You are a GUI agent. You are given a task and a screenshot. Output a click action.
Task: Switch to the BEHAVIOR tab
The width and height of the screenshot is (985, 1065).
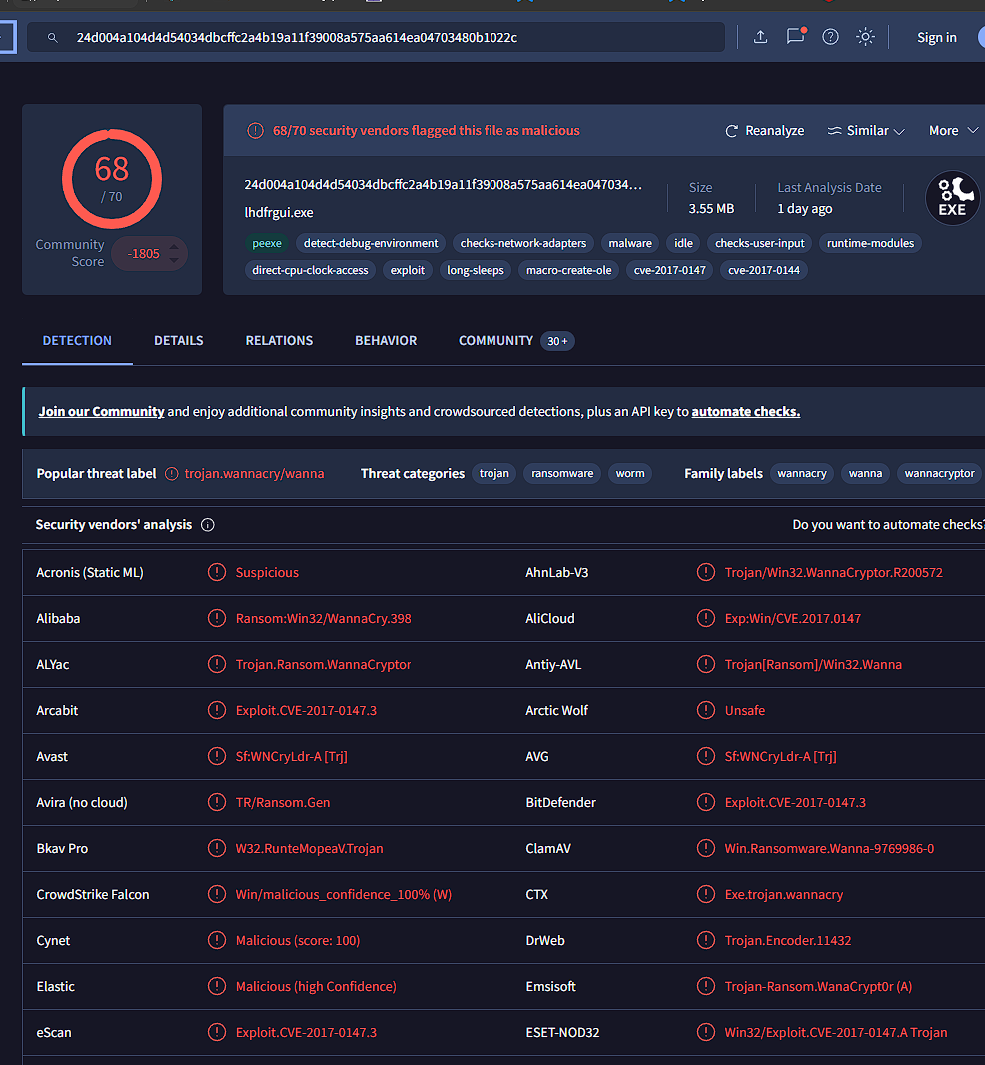[x=386, y=340]
